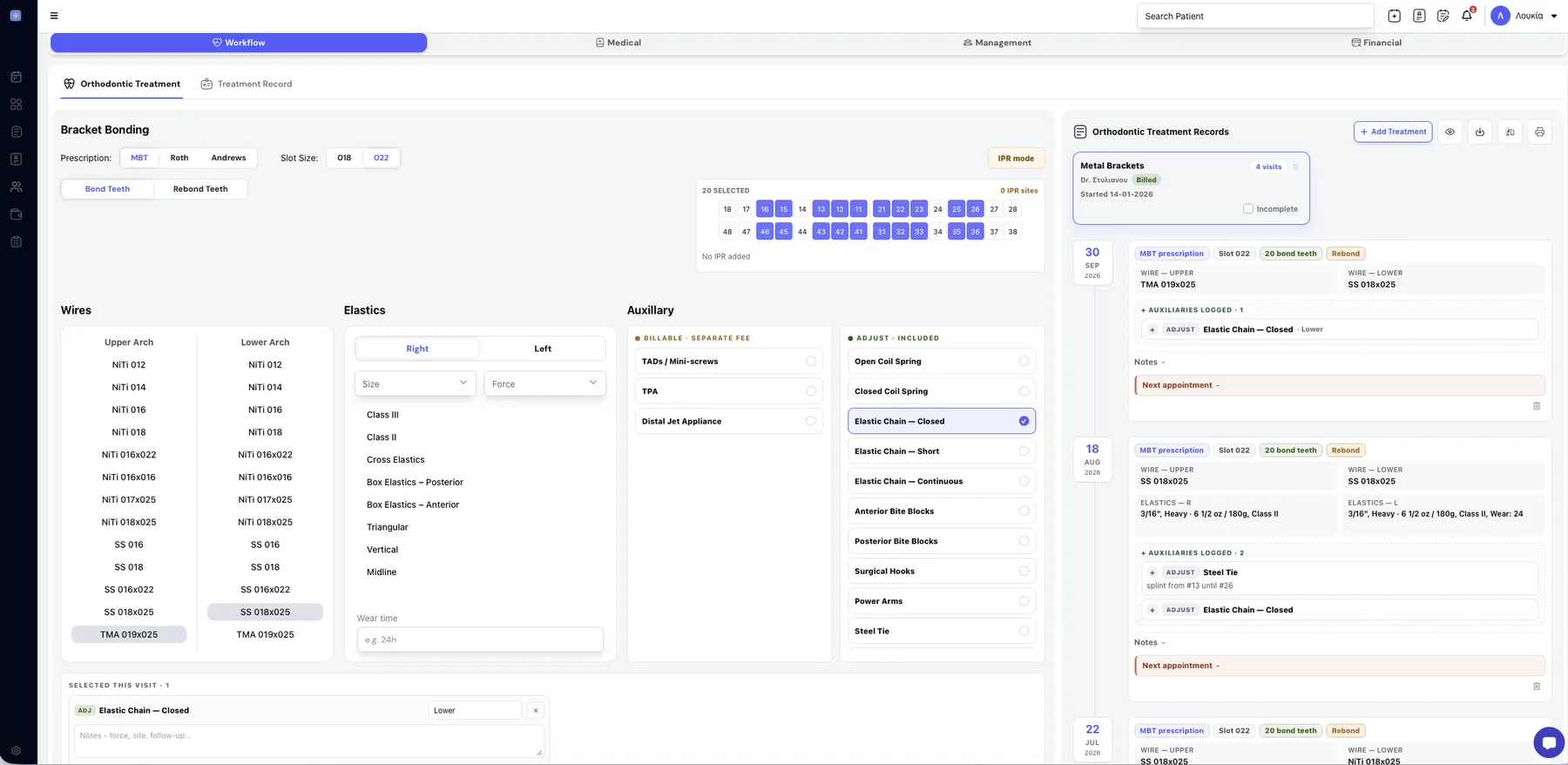The image size is (1568, 765).
Task: Choose the Roth prescription
Action: (x=179, y=158)
